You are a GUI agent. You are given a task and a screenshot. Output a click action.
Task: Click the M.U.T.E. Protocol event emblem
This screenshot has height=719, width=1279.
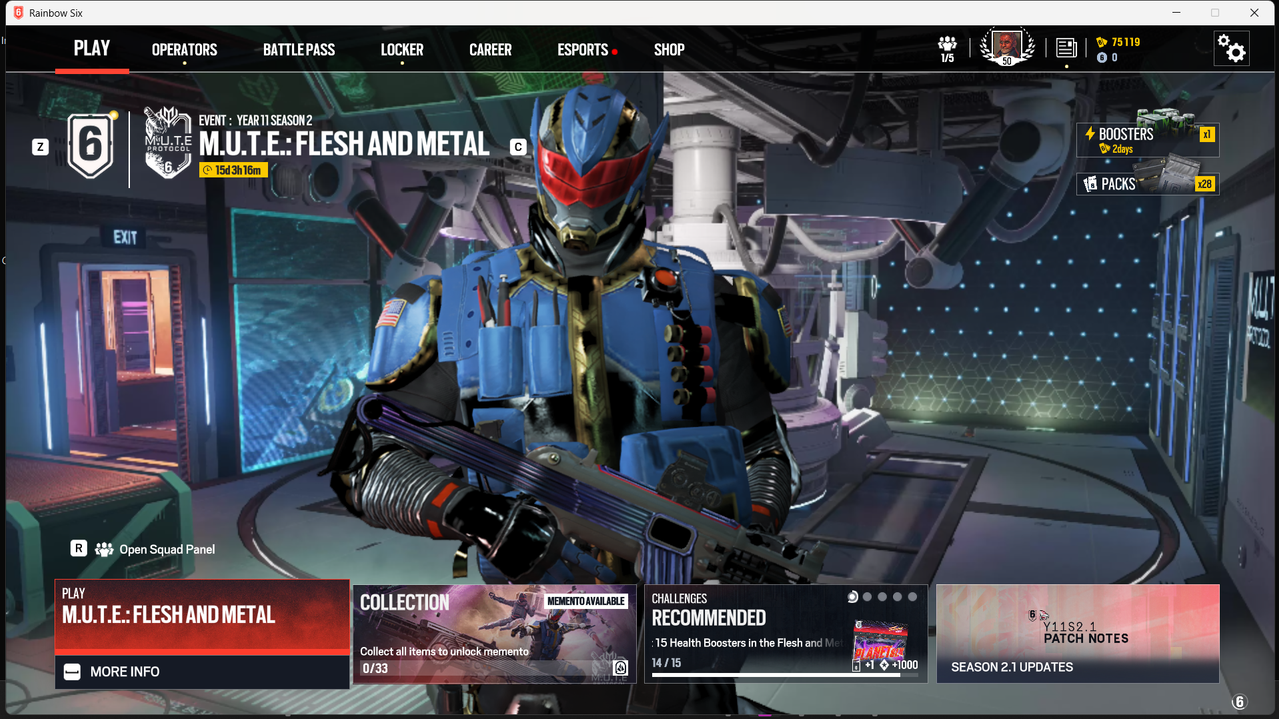coord(168,143)
